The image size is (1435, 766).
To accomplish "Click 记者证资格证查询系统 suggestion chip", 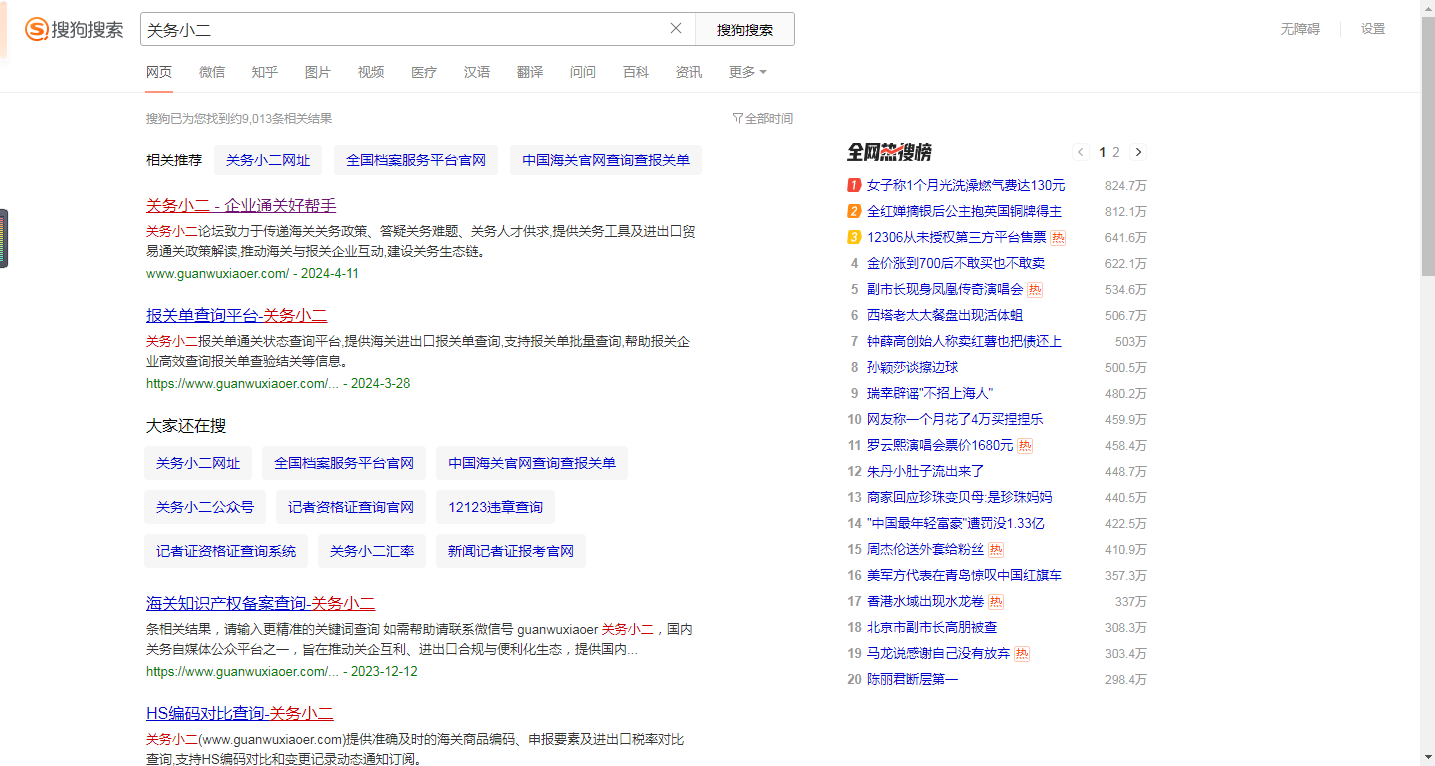I will point(226,551).
